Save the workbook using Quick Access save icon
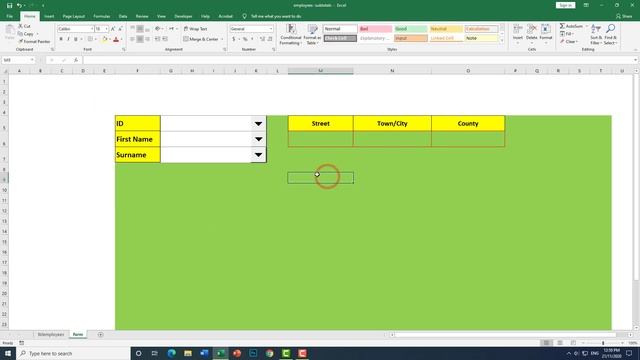 [x=9, y=5]
